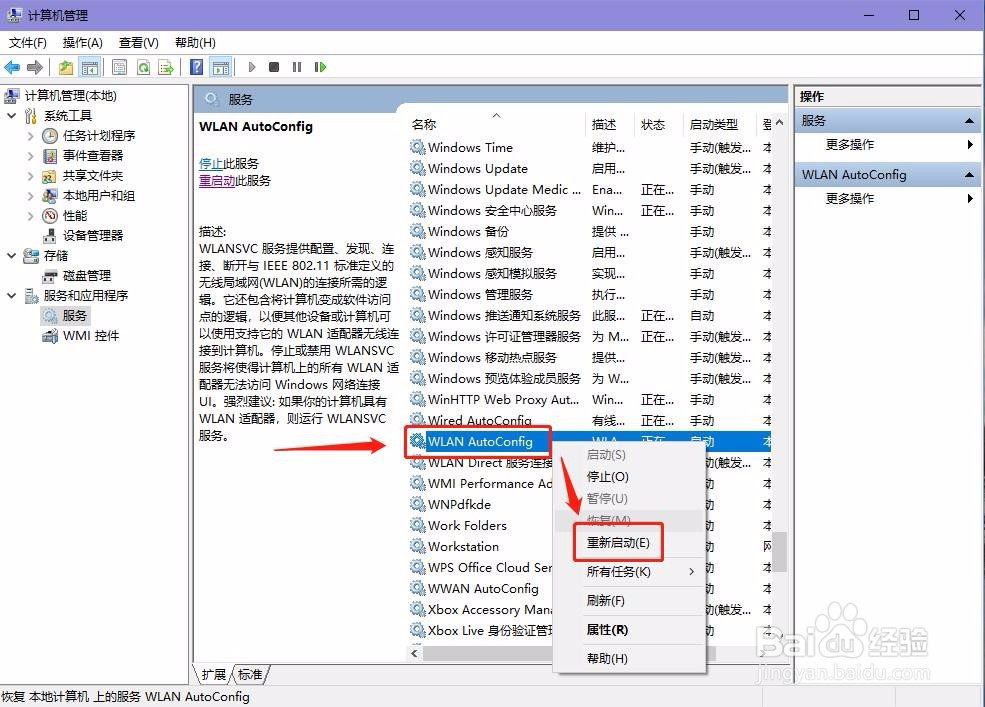Pause the service with the pause icon

point(297,67)
